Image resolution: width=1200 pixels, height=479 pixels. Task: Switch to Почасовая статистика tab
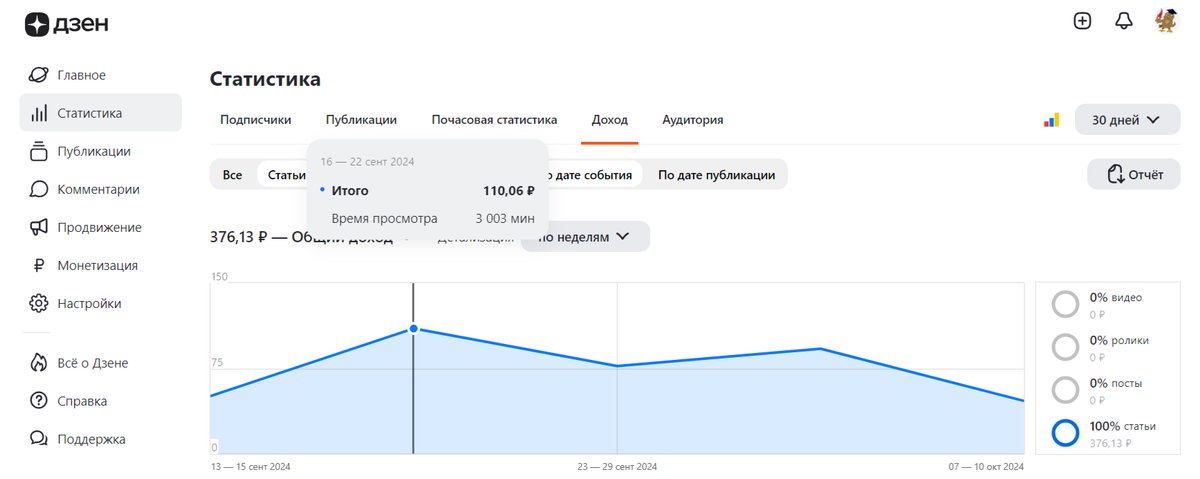point(494,120)
